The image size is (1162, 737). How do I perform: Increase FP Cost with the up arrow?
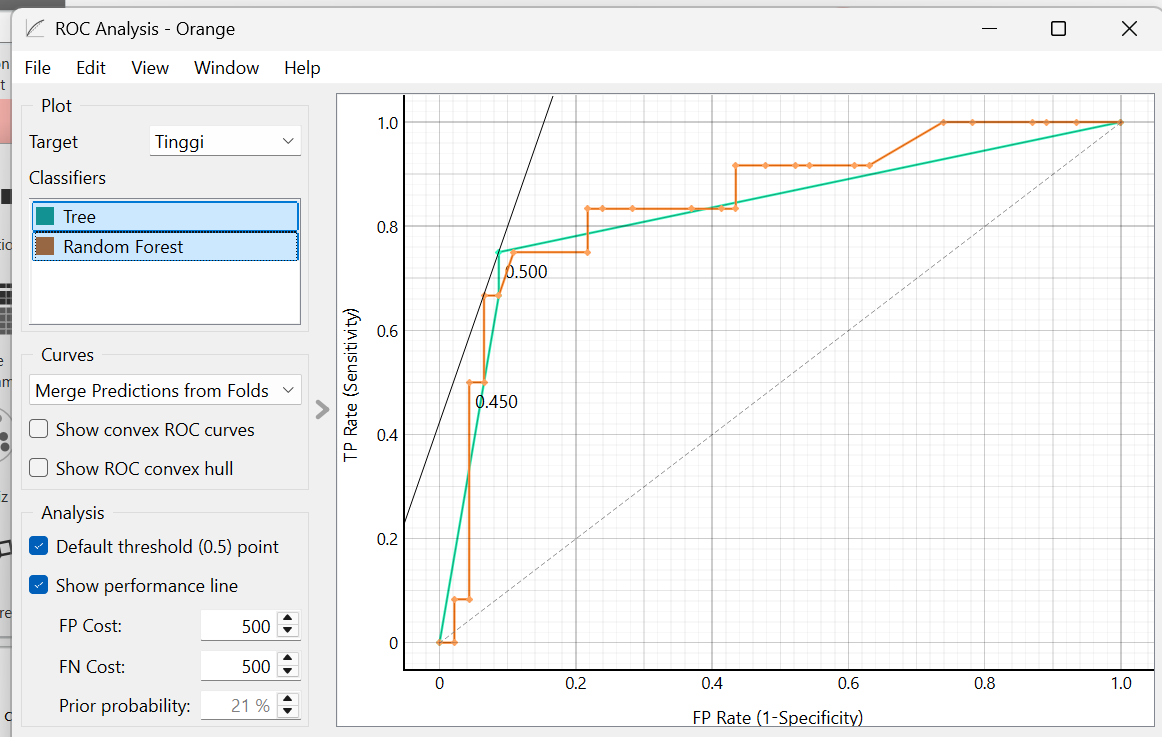pos(288,619)
